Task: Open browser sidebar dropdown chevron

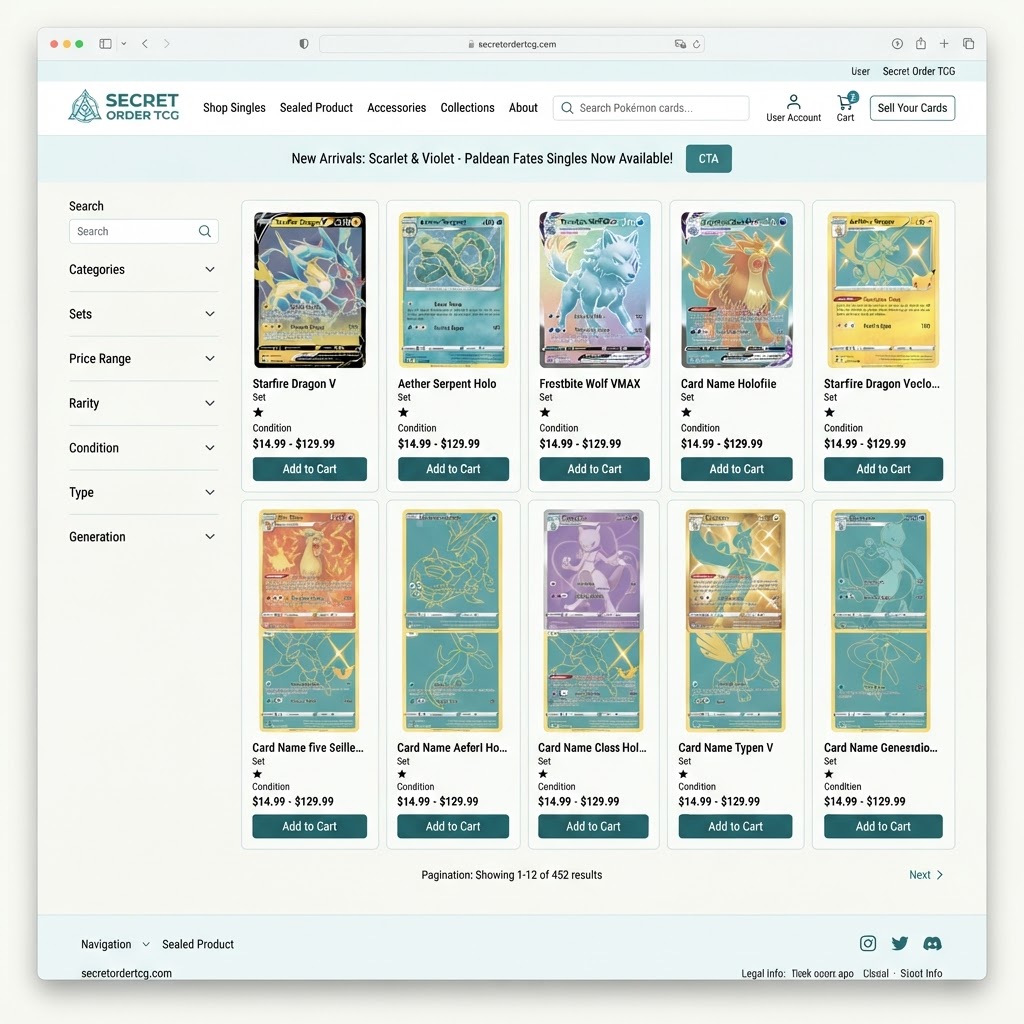Action: [x=123, y=44]
